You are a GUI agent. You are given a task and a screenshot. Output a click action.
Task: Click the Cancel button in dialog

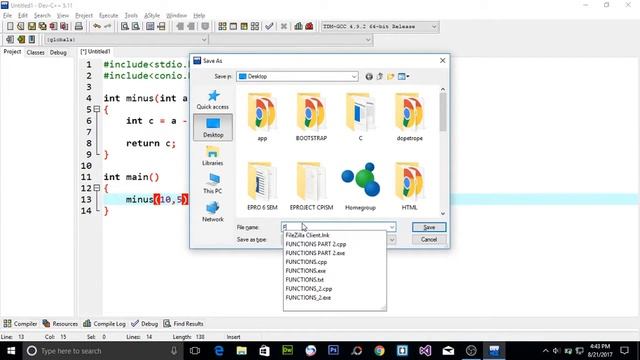point(429,240)
